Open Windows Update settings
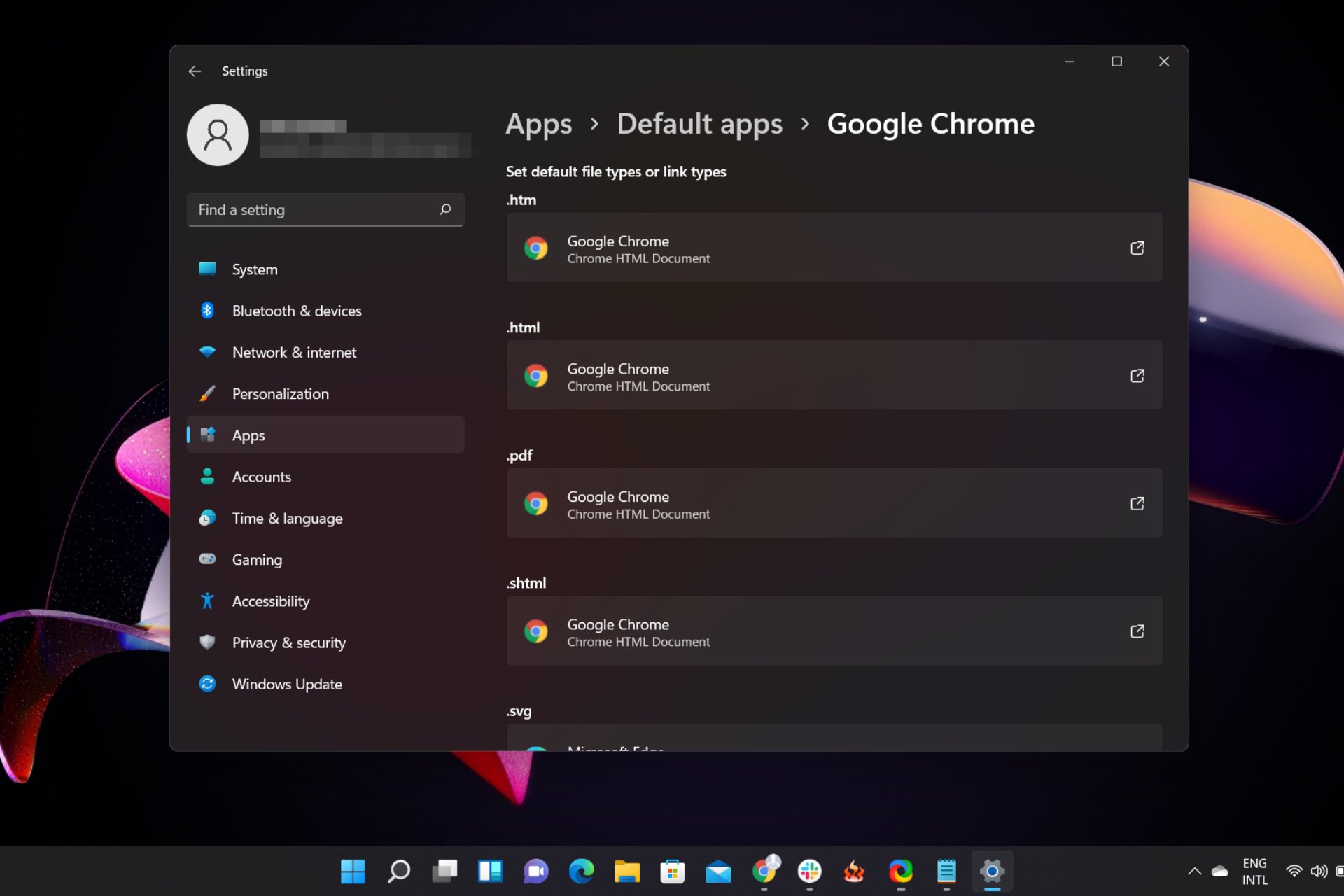Viewport: 1344px width, 896px height. click(287, 684)
